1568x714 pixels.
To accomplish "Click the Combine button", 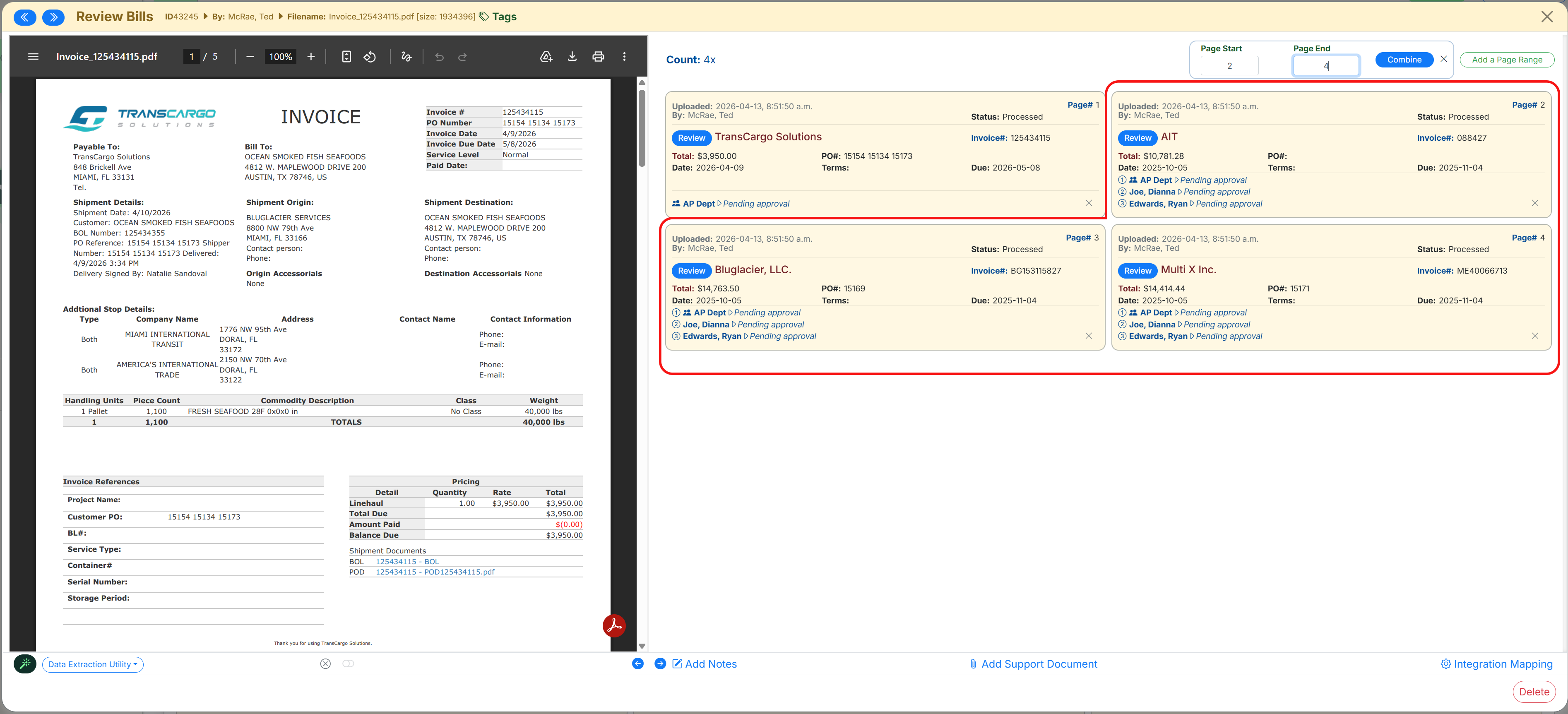I will pyautogui.click(x=1404, y=60).
